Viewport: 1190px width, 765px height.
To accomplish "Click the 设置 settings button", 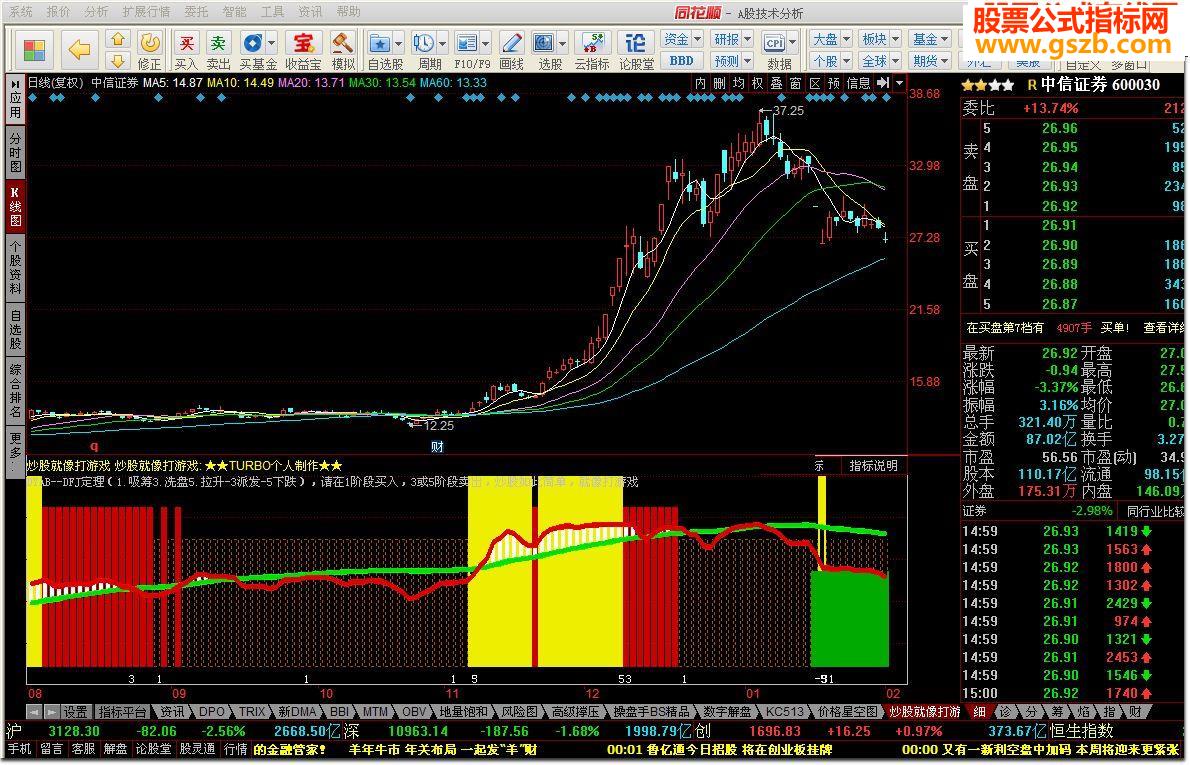I will [75, 712].
